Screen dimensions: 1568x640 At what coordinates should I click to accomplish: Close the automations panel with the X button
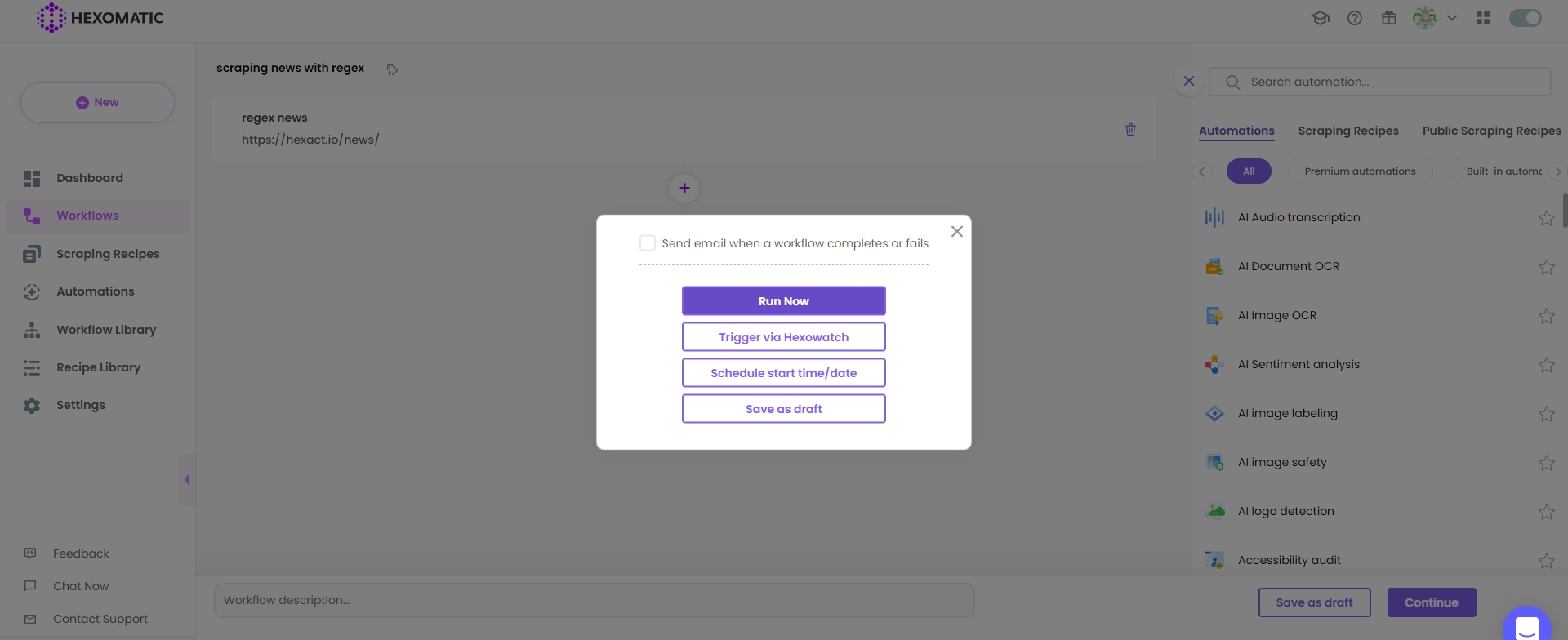[x=1189, y=81]
